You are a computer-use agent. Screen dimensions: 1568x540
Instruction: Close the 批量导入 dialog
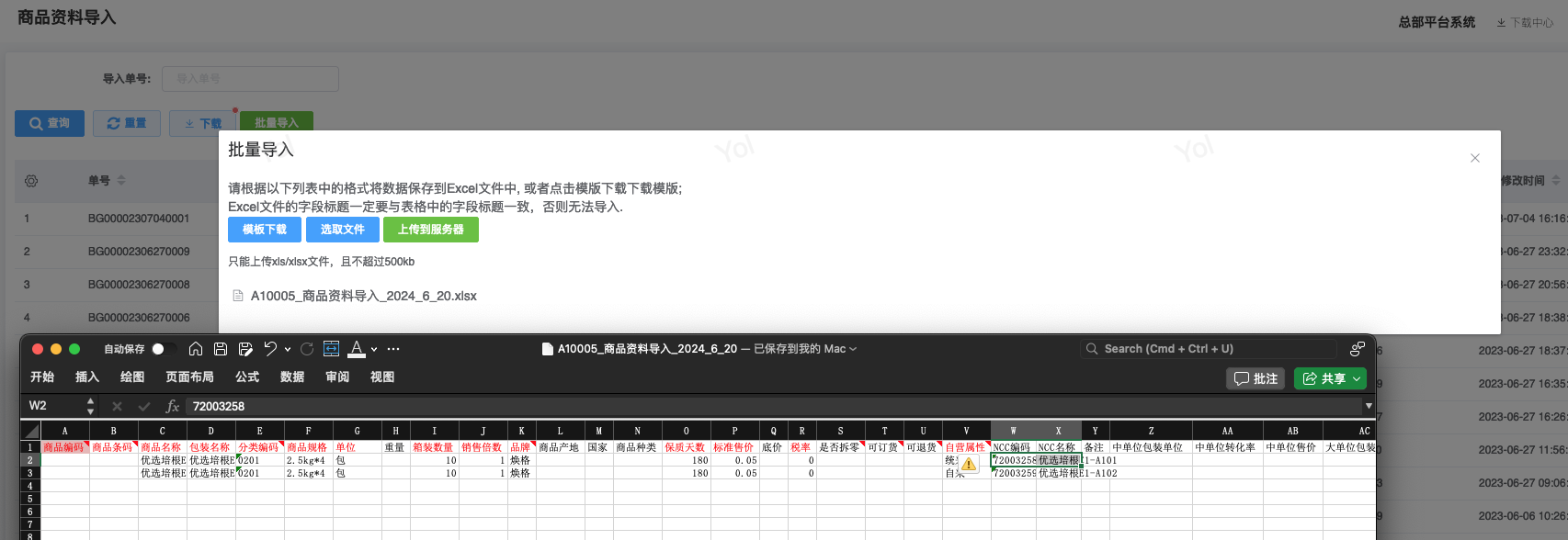1475,158
